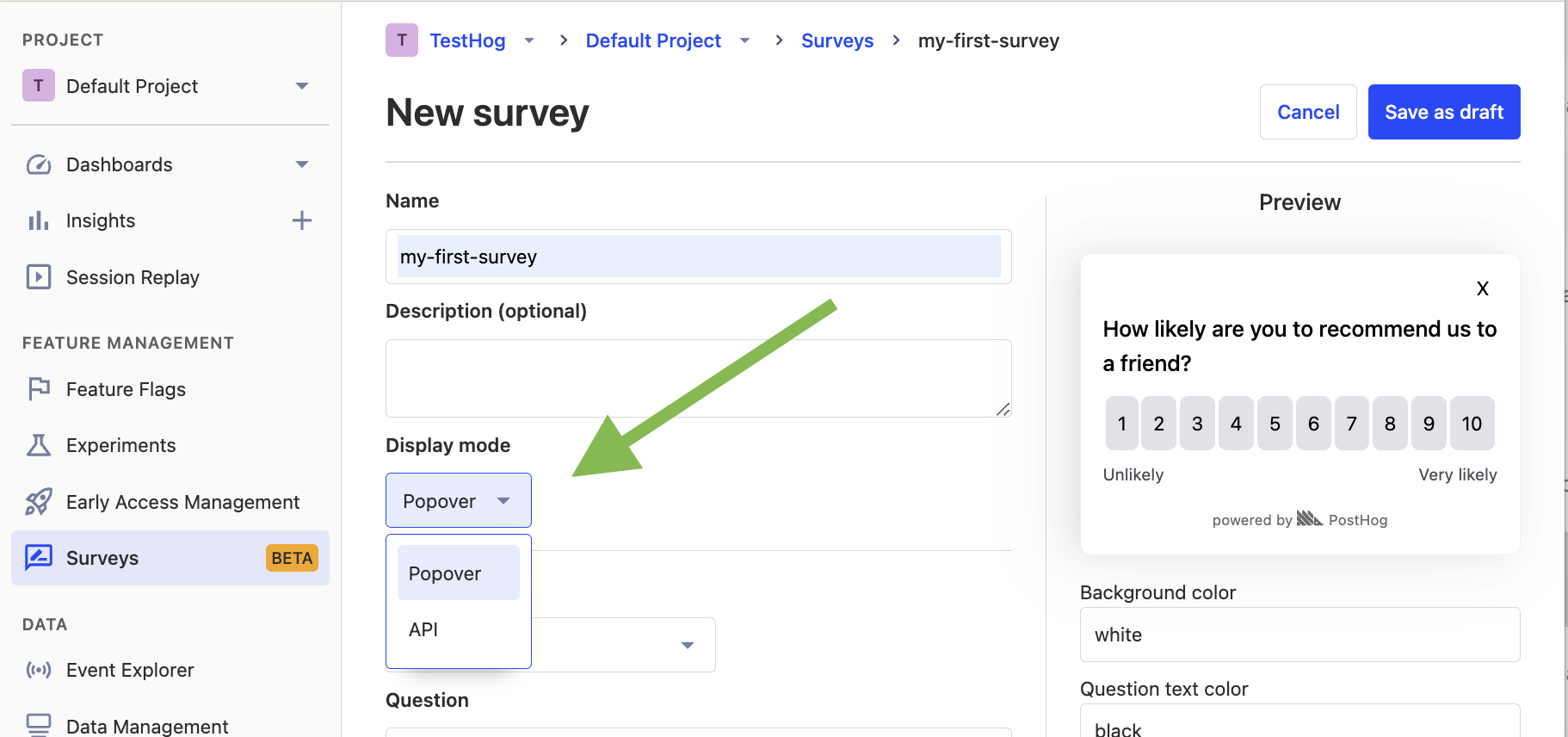Click the powered by PostHog link

pos(1299,519)
